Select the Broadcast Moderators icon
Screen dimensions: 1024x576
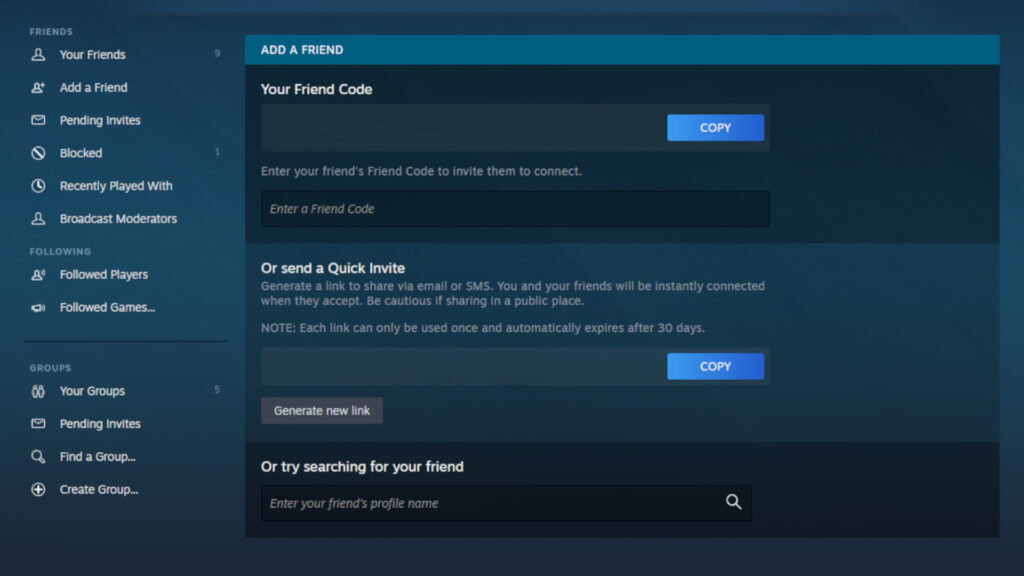(x=36, y=218)
